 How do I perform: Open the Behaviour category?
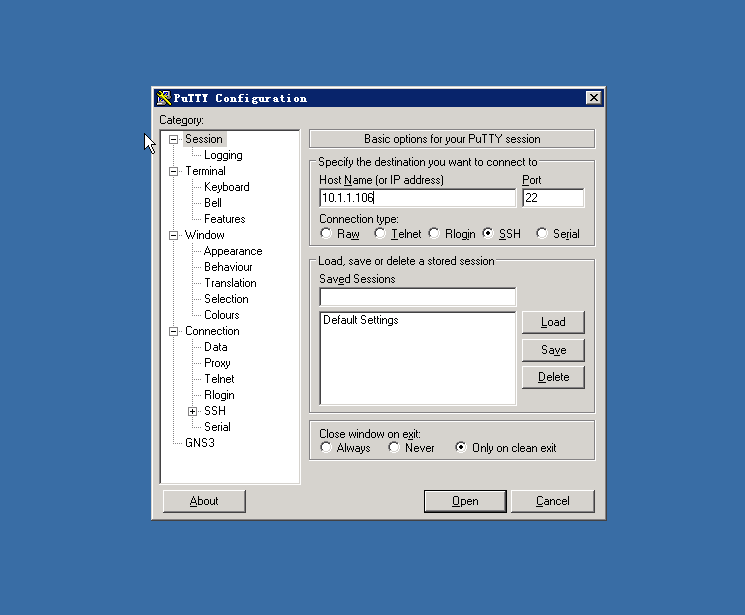[228, 267]
